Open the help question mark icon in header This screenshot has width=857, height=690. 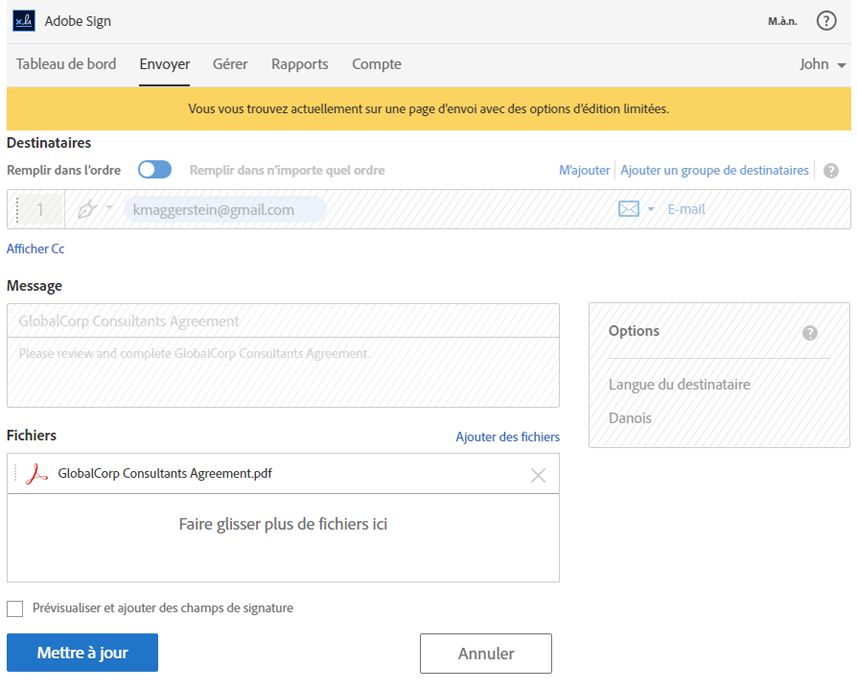coord(826,21)
